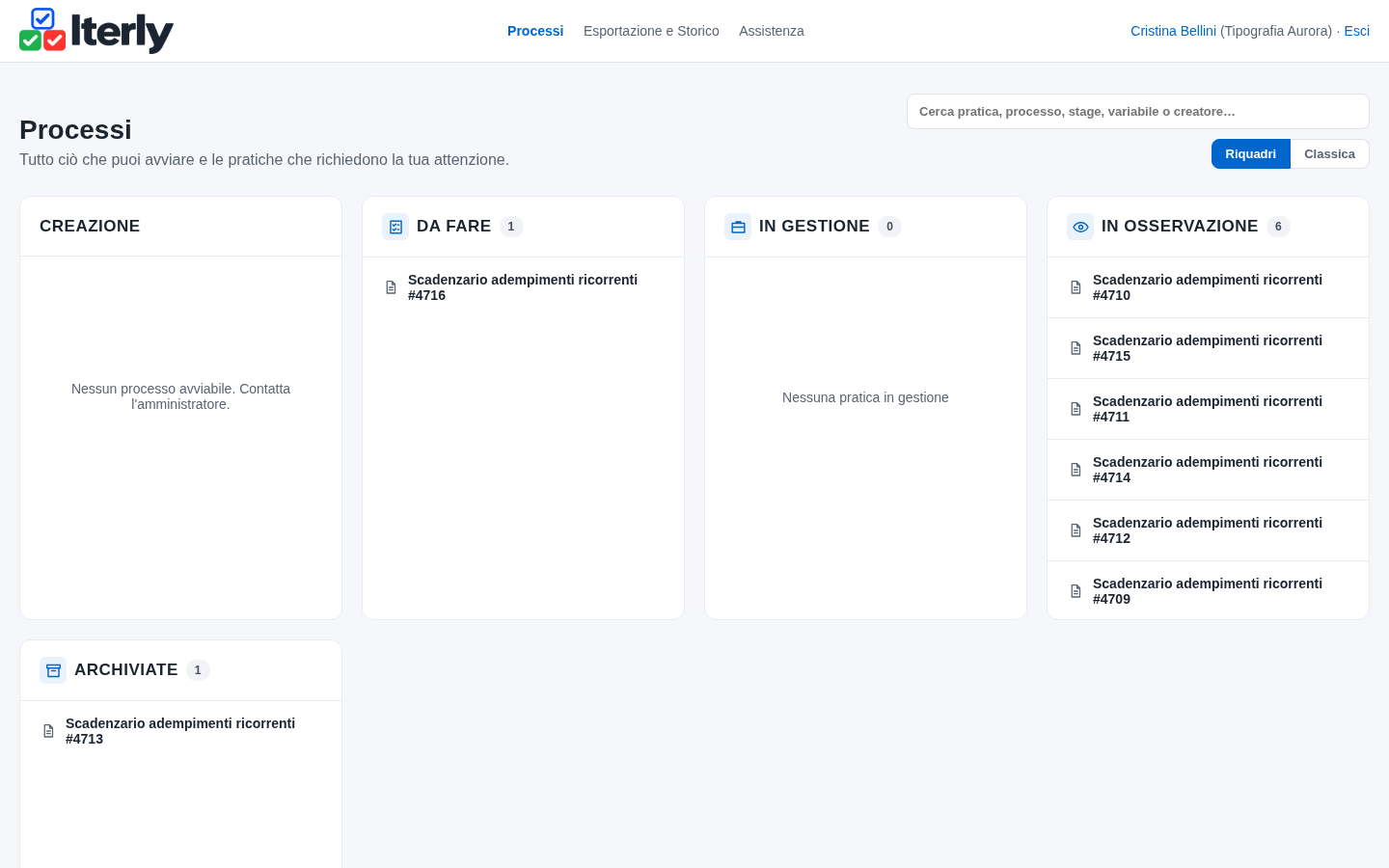1389x868 pixels.
Task: Open Scadenzario adempimenti ricorrenti #4716
Action: 523,287
